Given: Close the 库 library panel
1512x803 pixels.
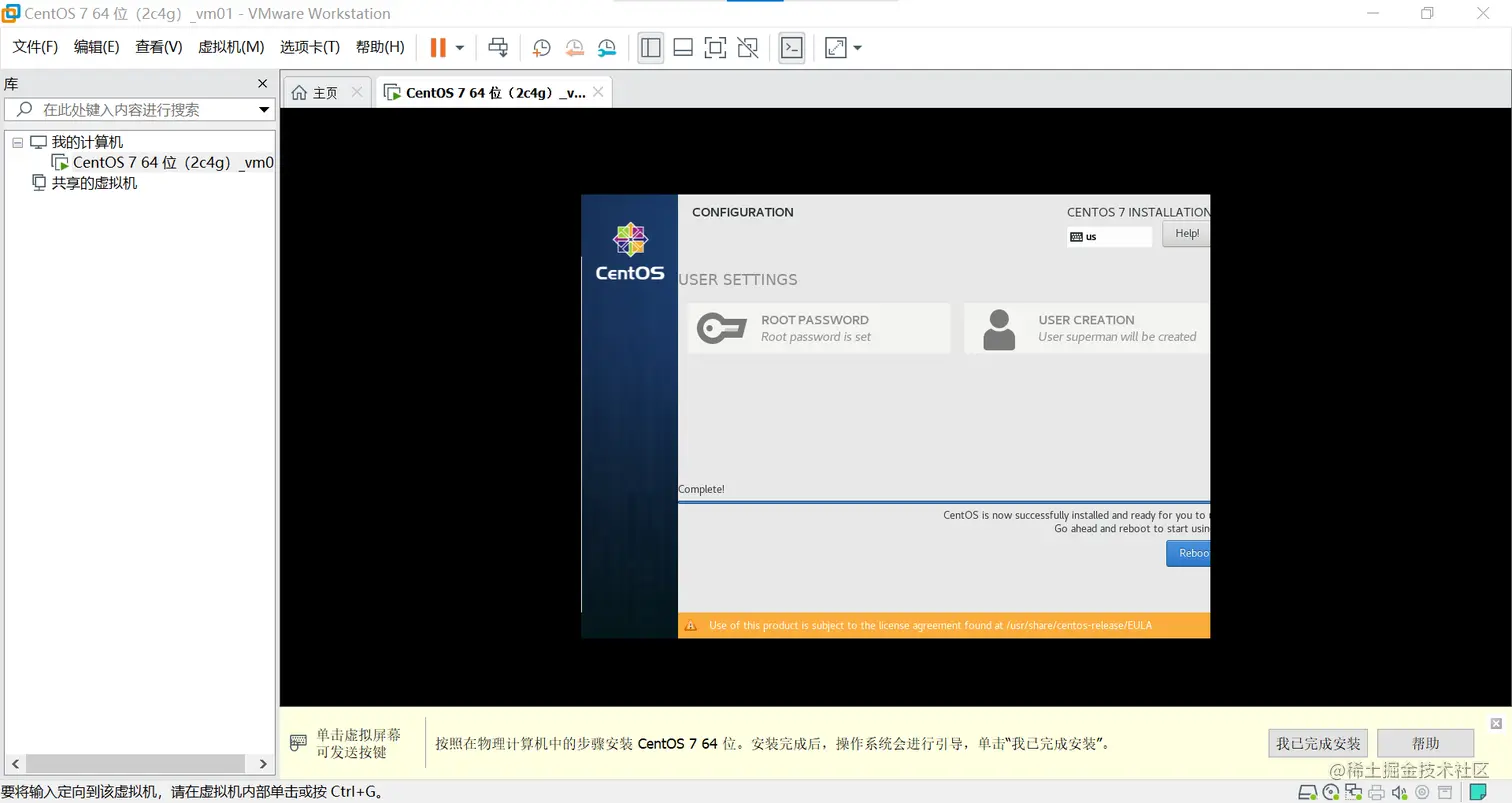Looking at the screenshot, I should (x=263, y=84).
